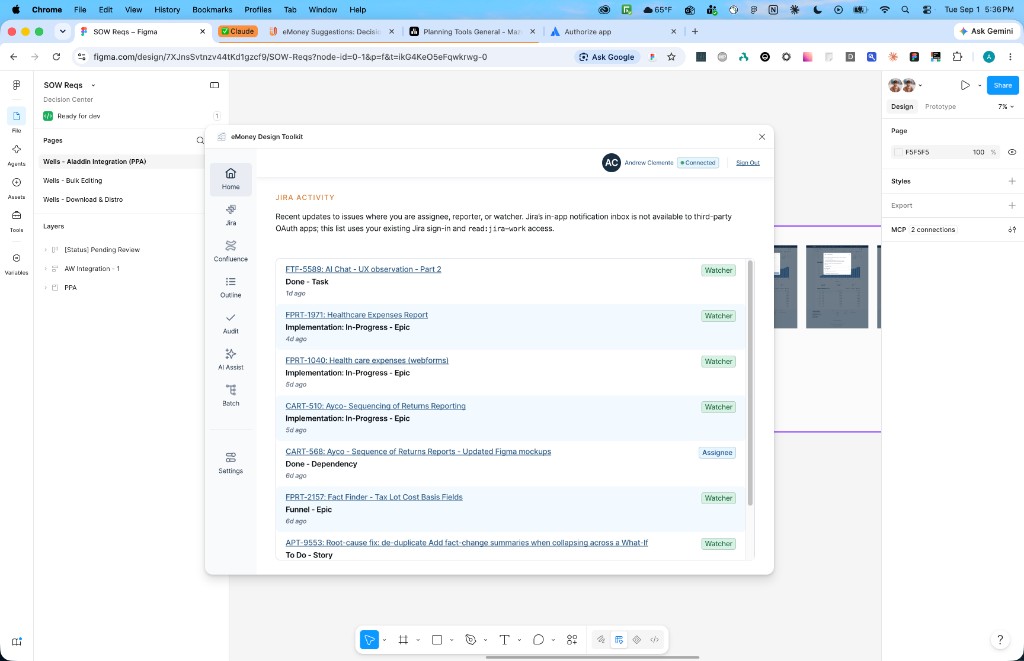The image size is (1024, 661).
Task: Select the Comment tool in bottom toolbar
Action: tap(538, 640)
